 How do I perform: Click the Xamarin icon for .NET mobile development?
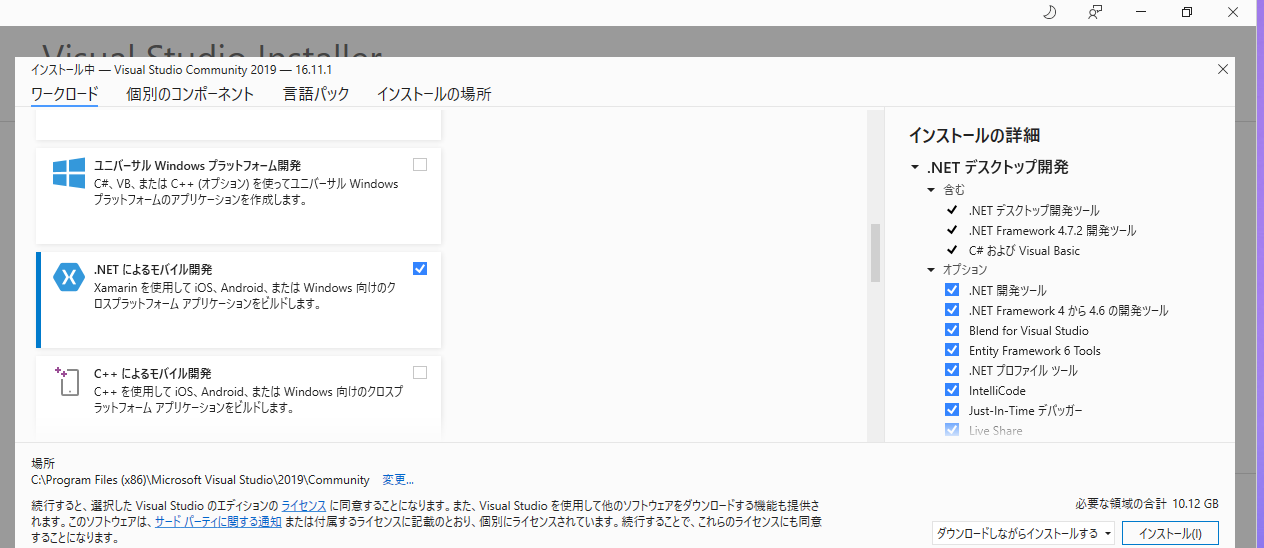[69, 277]
